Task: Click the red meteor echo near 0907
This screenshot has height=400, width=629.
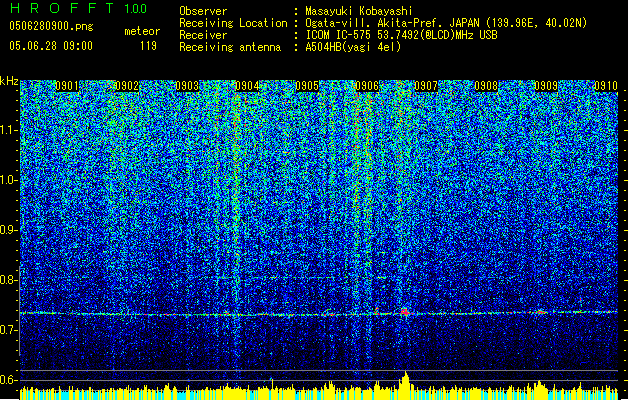Action: pos(404,311)
